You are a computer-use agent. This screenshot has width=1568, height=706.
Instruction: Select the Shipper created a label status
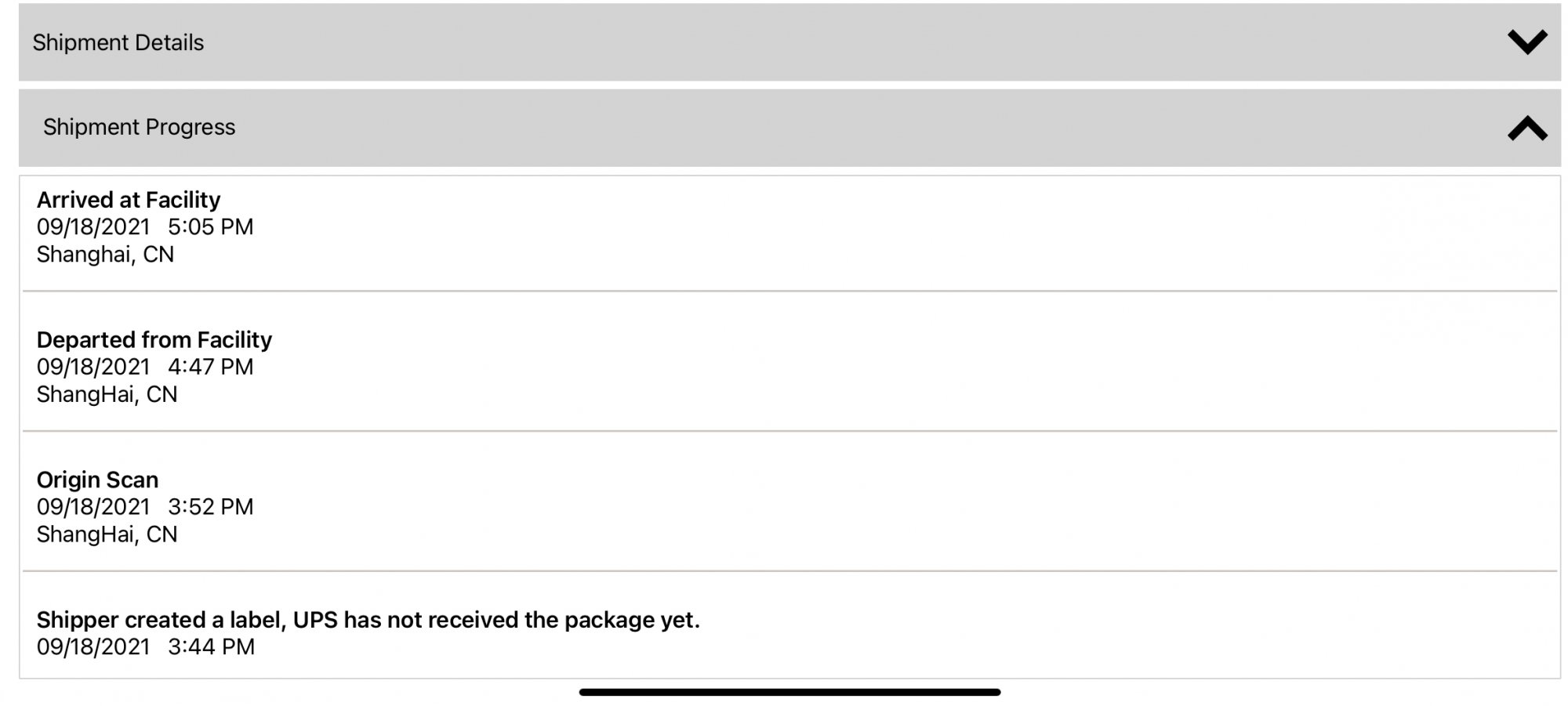(368, 620)
